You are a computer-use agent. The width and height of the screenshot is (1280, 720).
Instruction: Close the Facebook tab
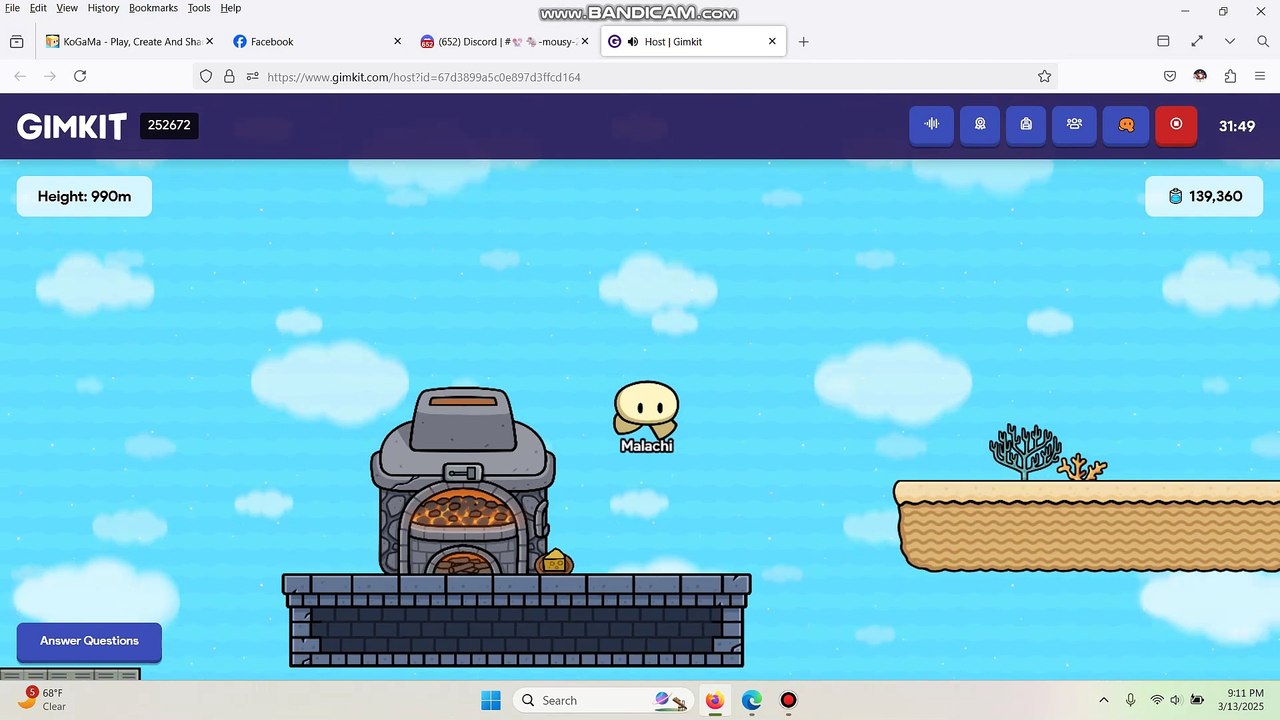397,42
